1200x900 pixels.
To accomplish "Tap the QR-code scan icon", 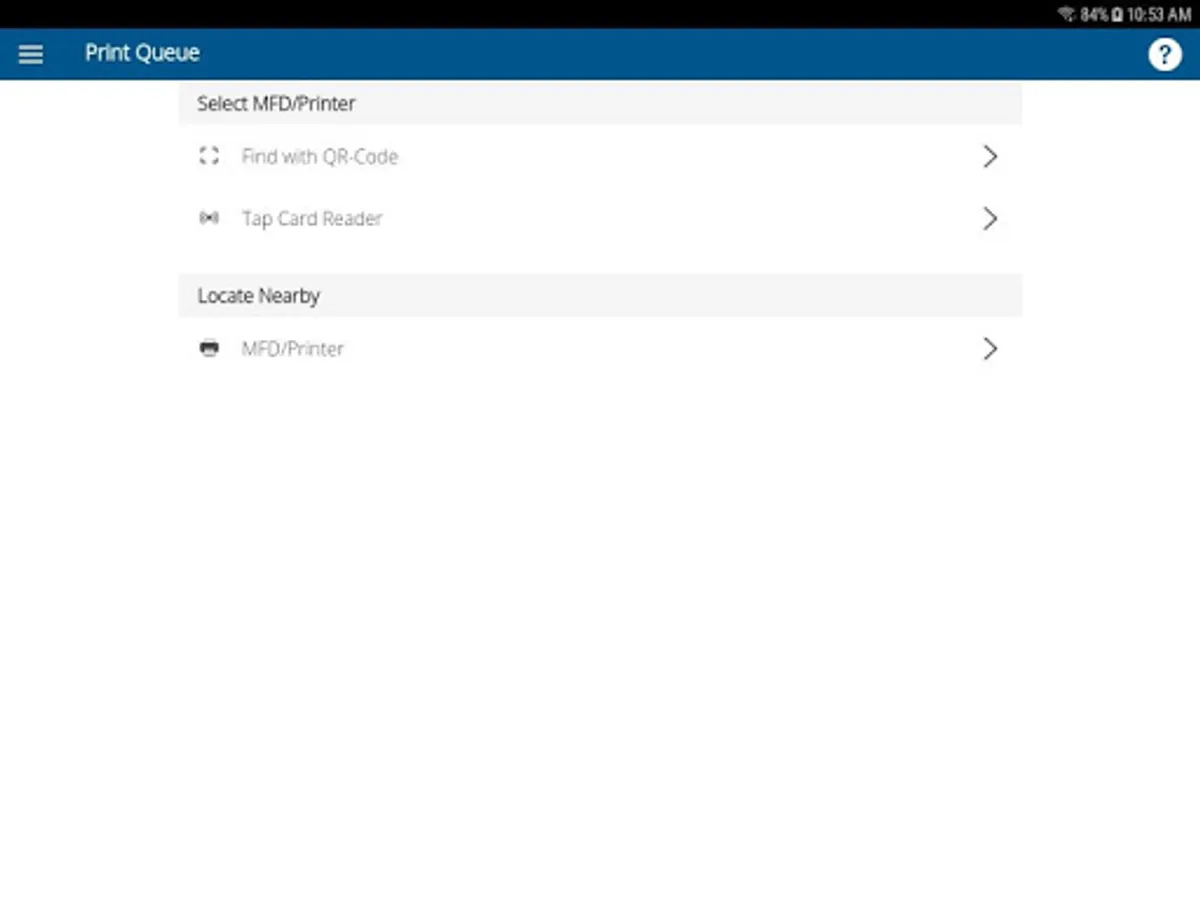I will 209,156.
